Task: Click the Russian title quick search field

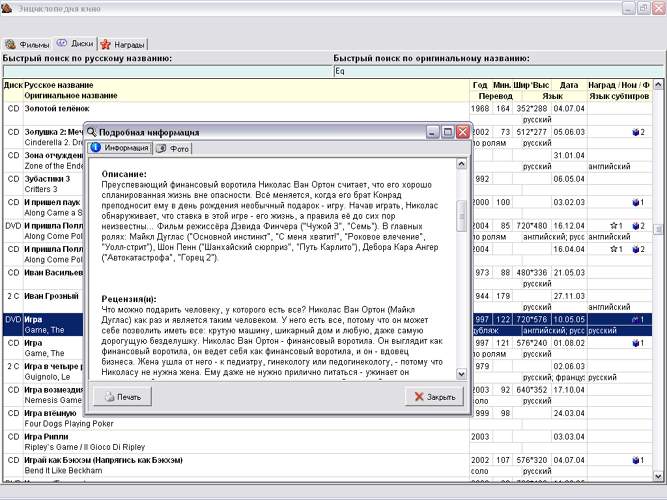Action: pos(166,72)
